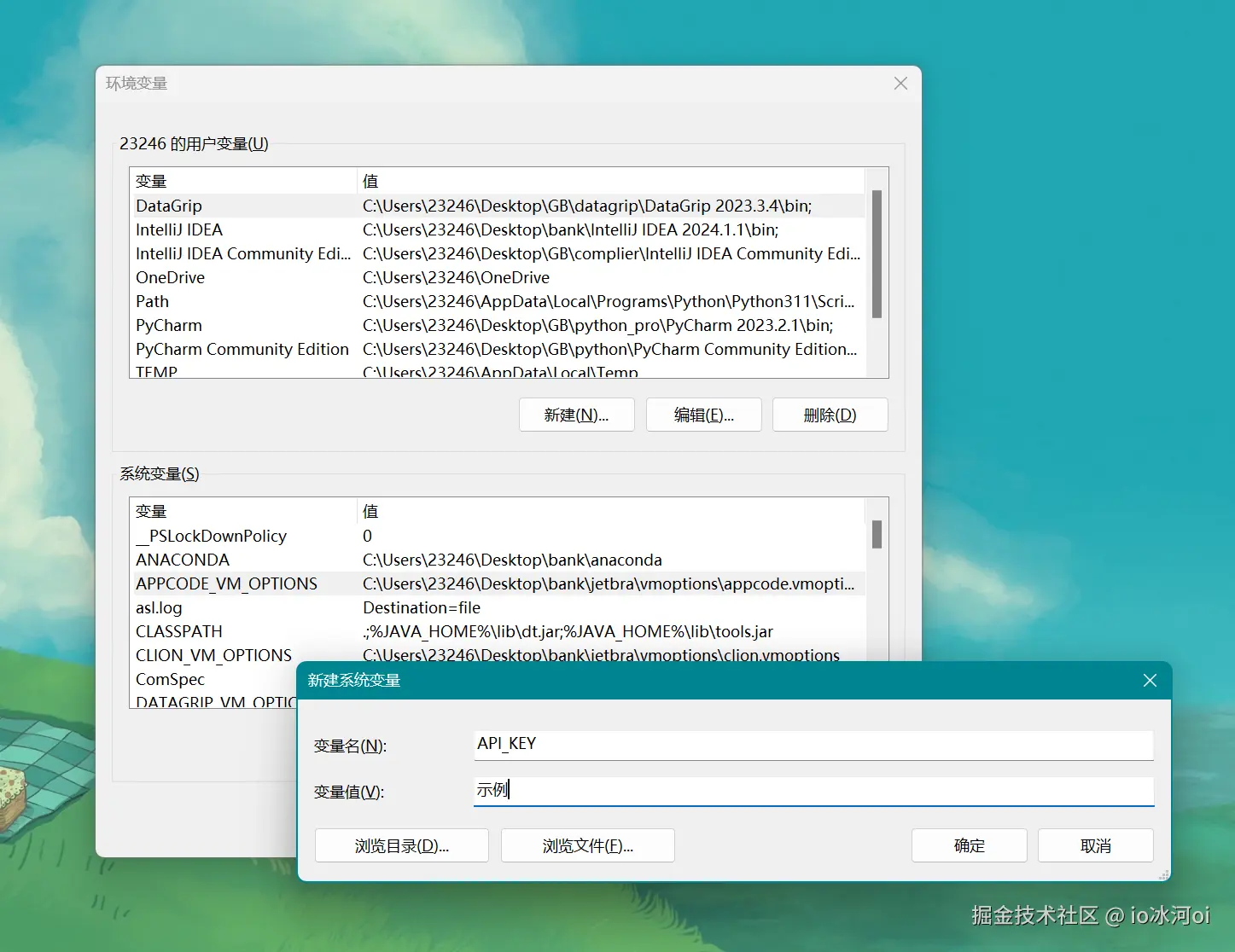Click the Destination=file value
The width and height of the screenshot is (1235, 952).
pyautogui.click(x=422, y=607)
